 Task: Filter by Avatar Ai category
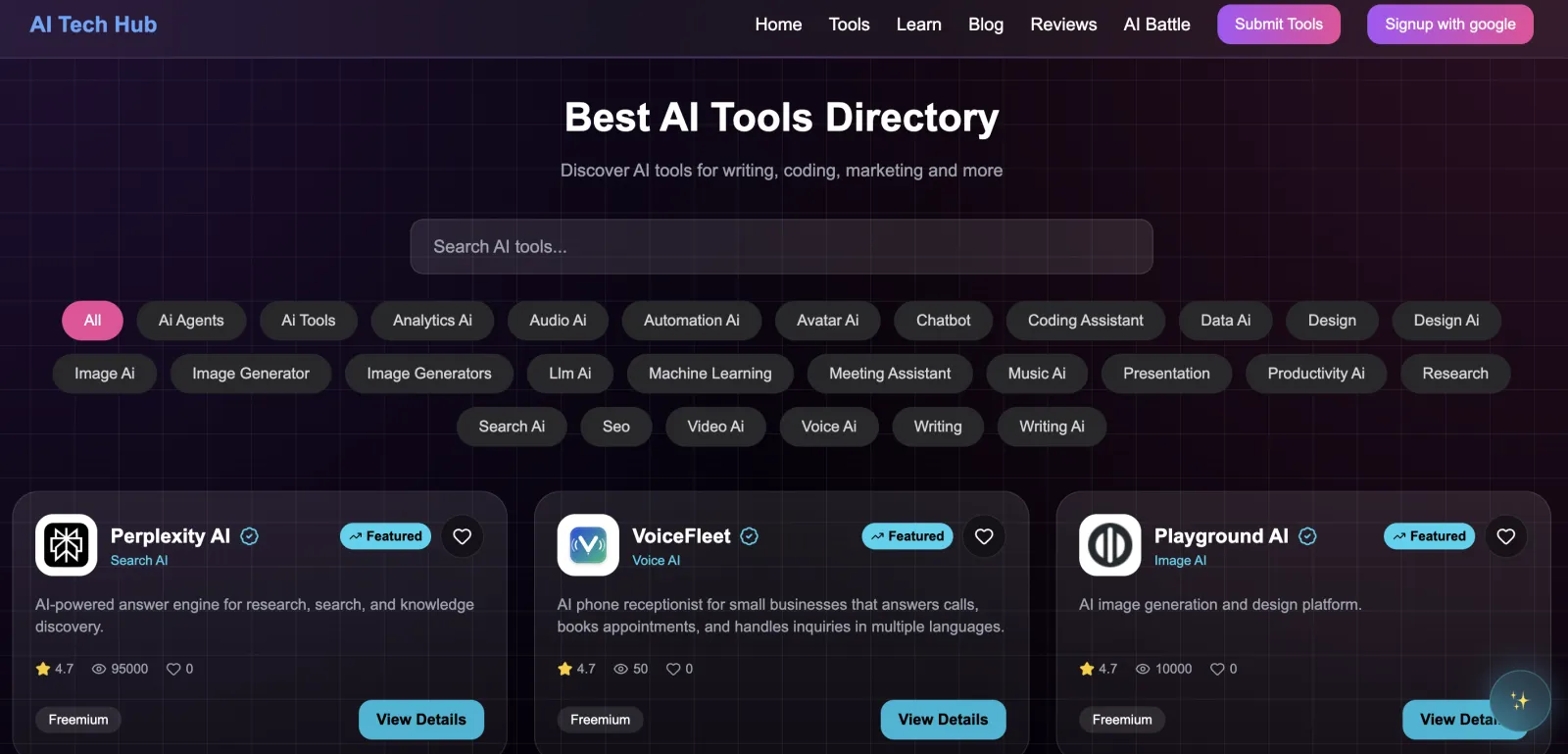point(828,321)
